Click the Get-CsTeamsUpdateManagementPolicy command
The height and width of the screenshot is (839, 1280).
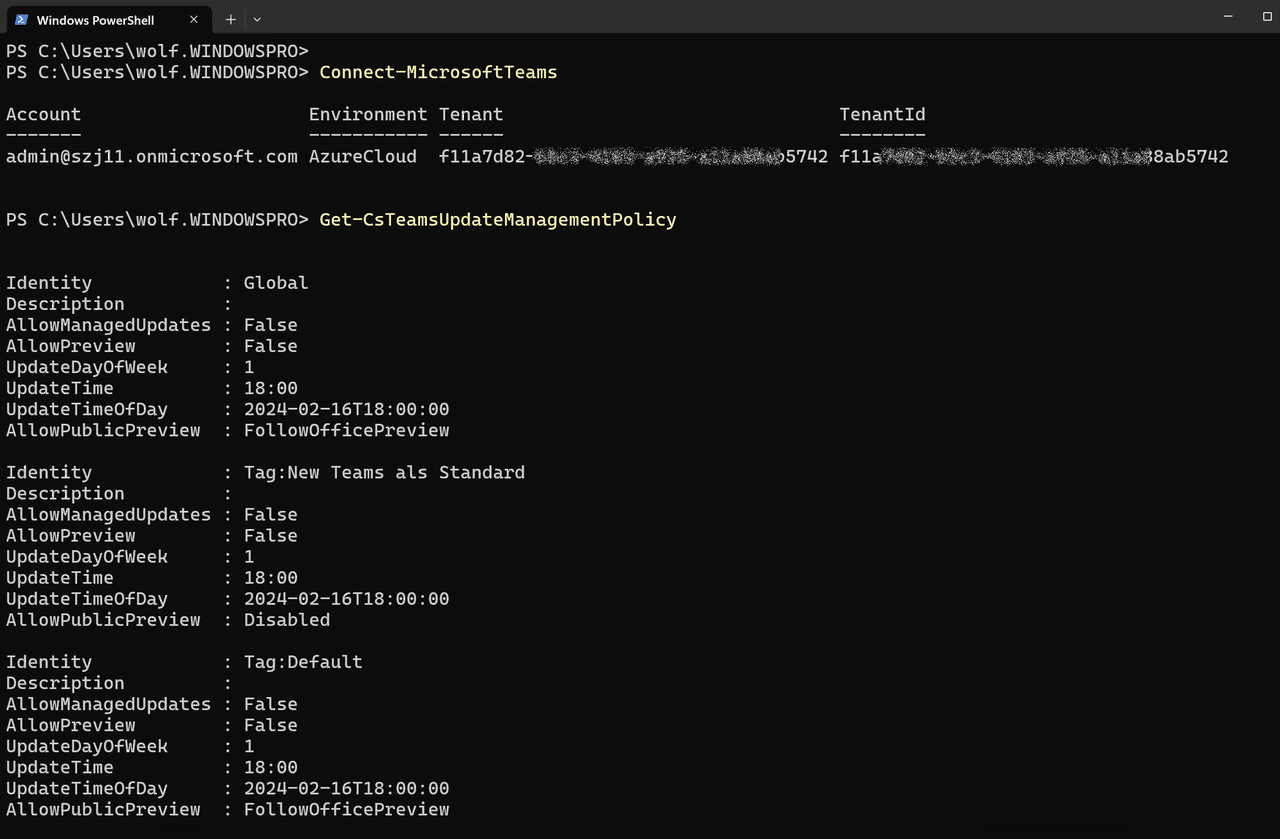click(497, 219)
